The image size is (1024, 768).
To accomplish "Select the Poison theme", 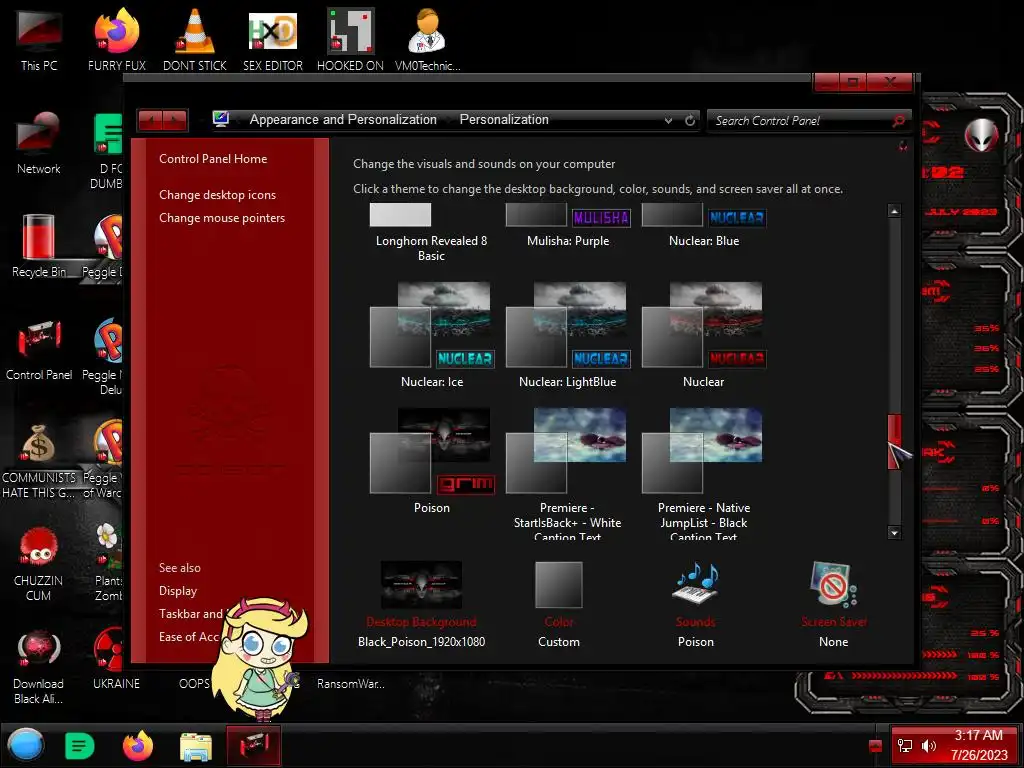I will point(432,461).
